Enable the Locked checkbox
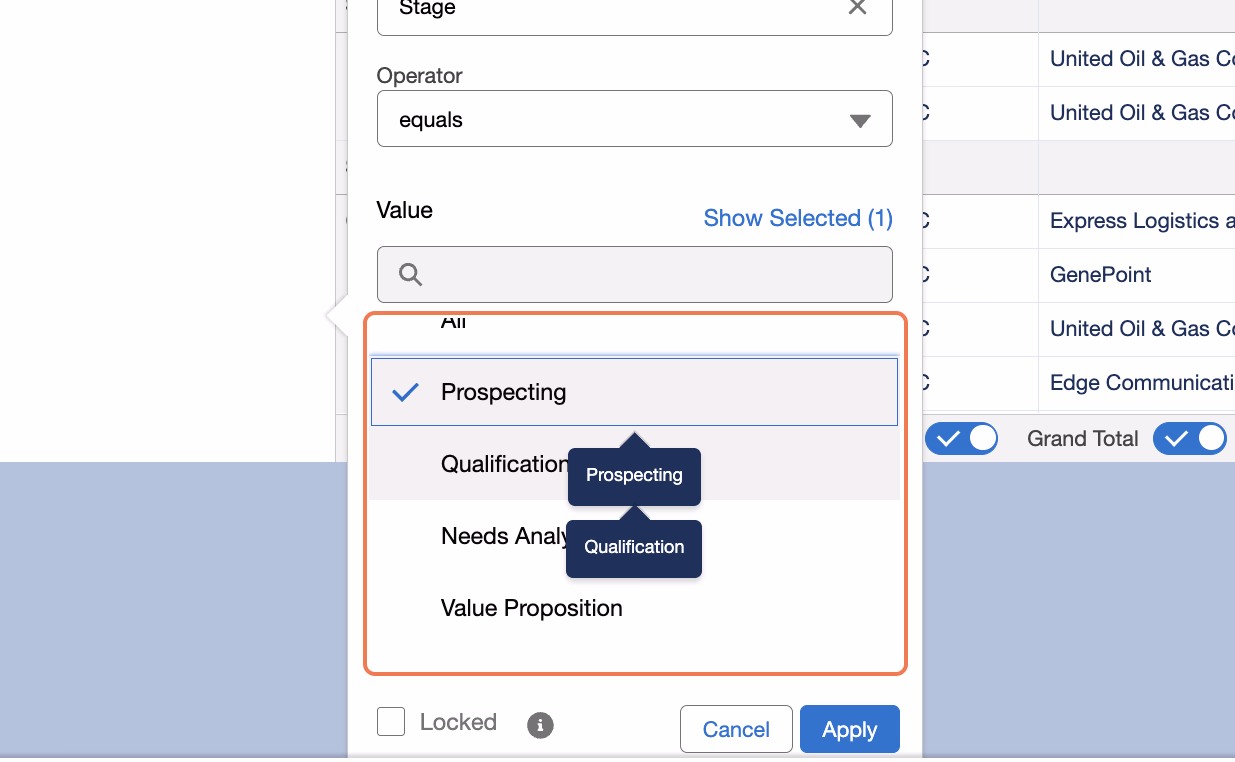The image size is (1235, 762). click(391, 722)
